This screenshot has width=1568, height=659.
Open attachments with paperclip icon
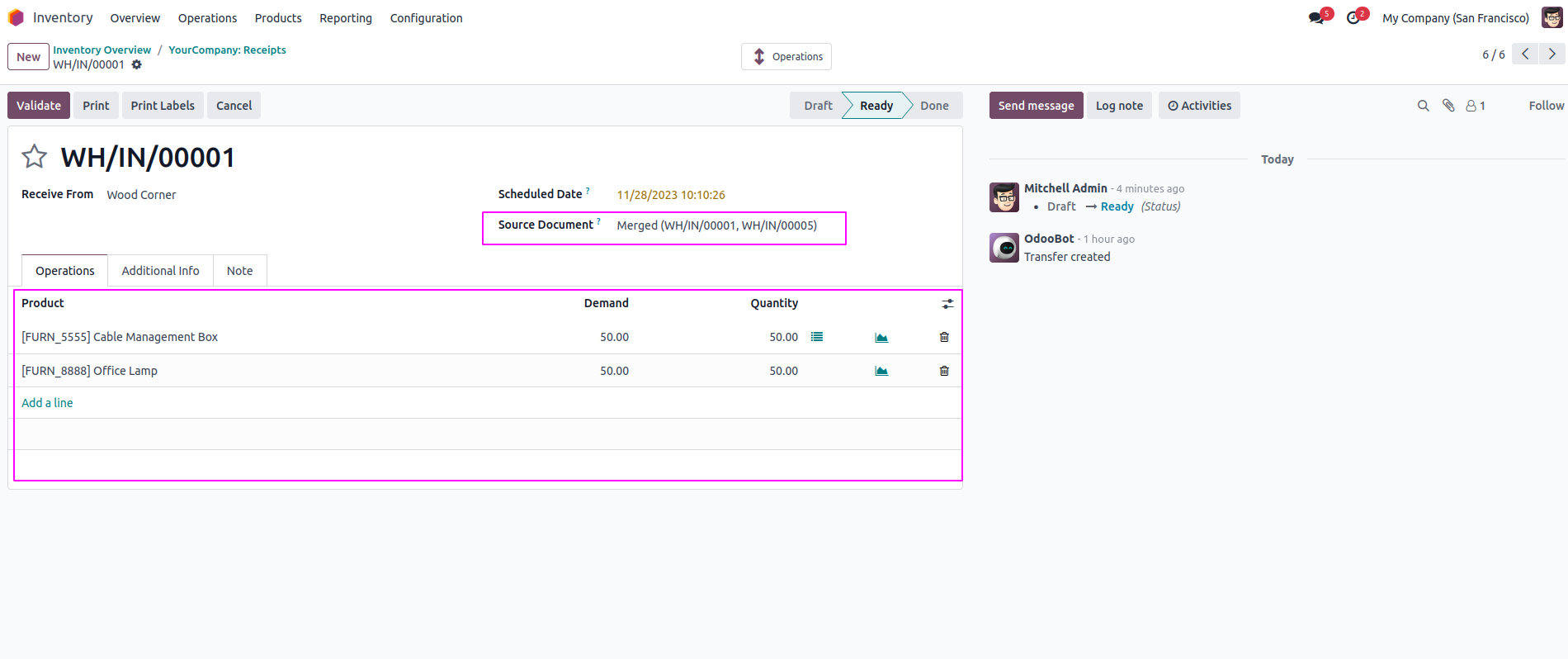1448,106
